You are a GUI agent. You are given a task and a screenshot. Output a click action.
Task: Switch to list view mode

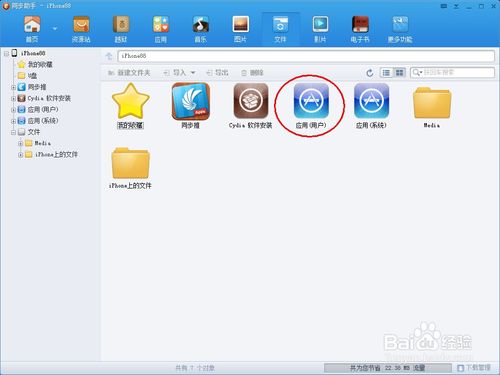(x=386, y=72)
